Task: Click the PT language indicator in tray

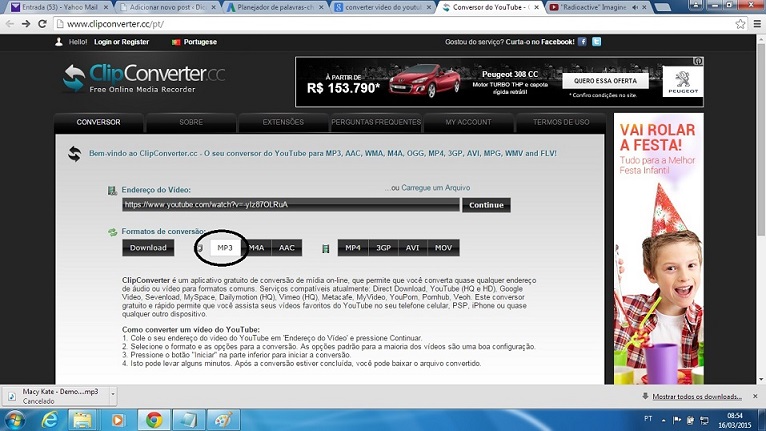Action: coord(648,419)
